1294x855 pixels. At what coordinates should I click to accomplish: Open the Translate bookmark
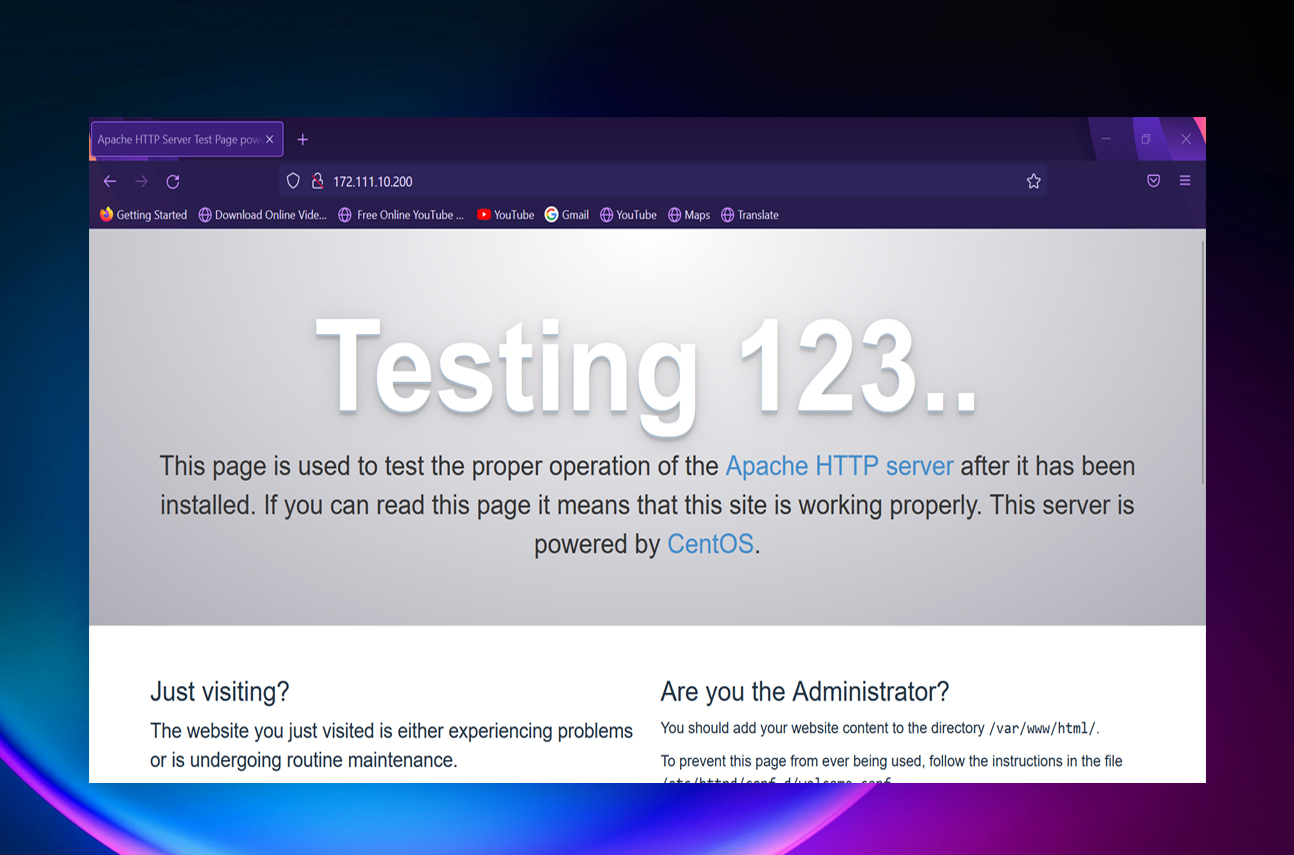[x=750, y=215]
